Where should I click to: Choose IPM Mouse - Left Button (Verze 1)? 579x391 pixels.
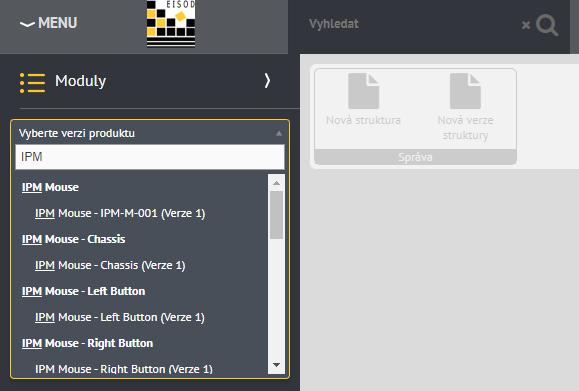(x=120, y=318)
